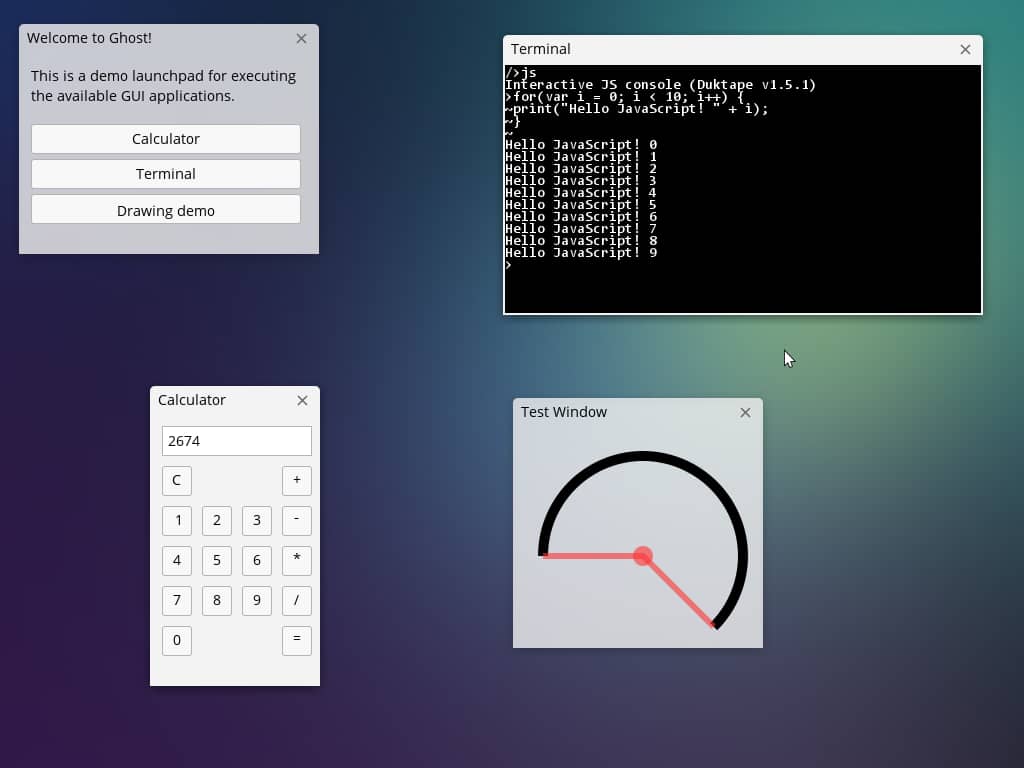Start the Drawing demo button
Screen dimensions: 1024x768
(166, 210)
